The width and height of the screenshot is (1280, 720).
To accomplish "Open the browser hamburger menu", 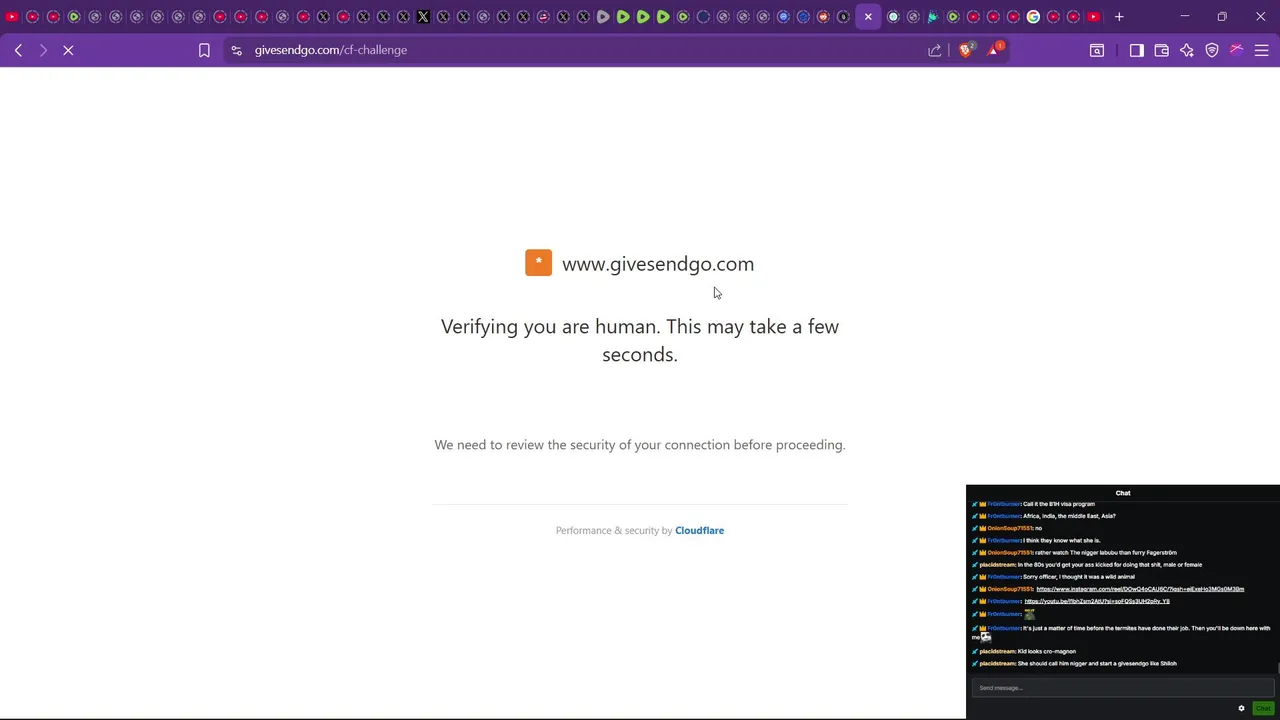I will pyautogui.click(x=1262, y=50).
